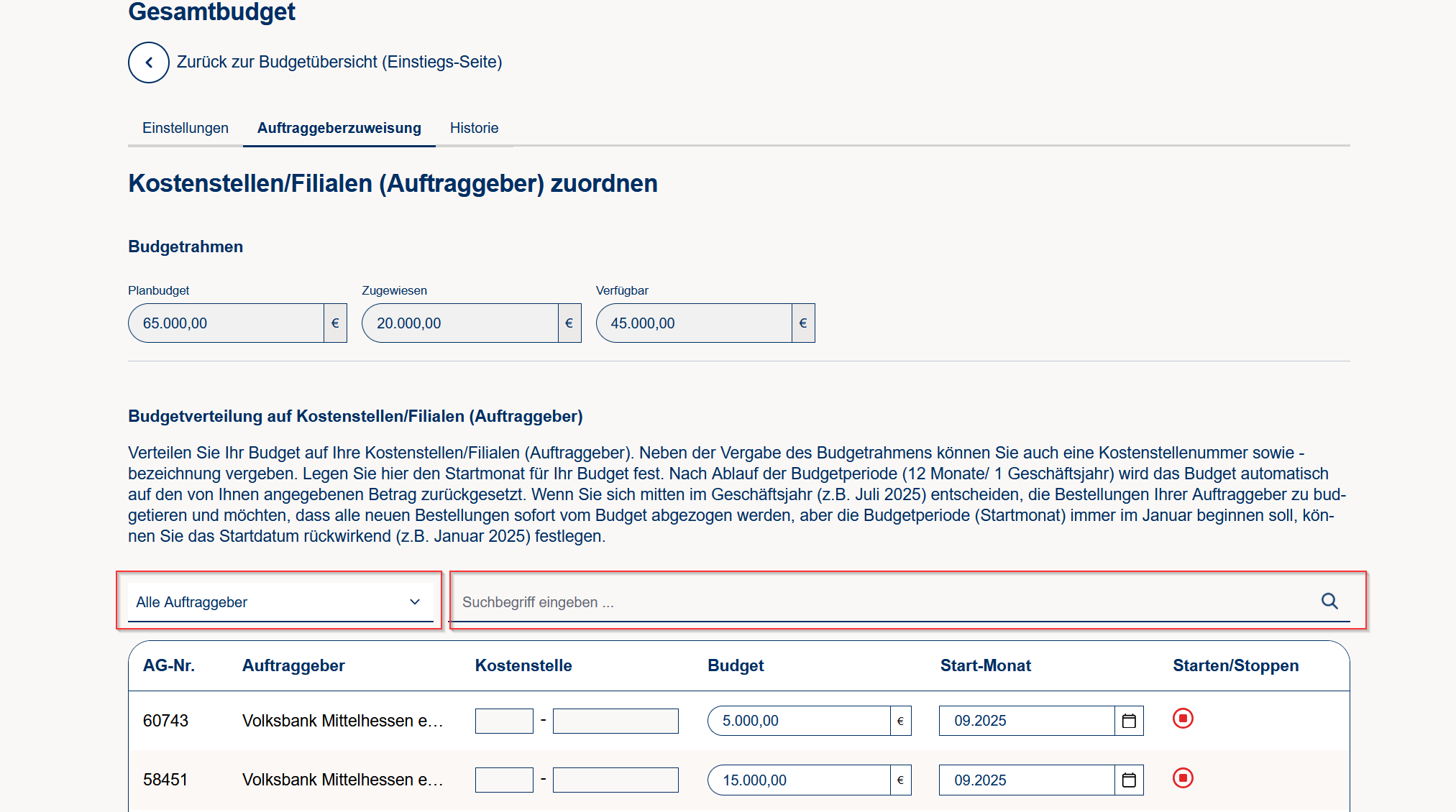Click the Suchbegriff eingeben search field
The height and width of the screenshot is (812, 1456).
click(x=884, y=602)
